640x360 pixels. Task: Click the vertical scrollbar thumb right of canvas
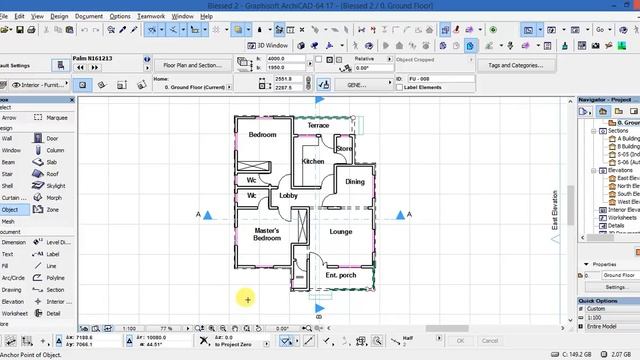click(570, 205)
